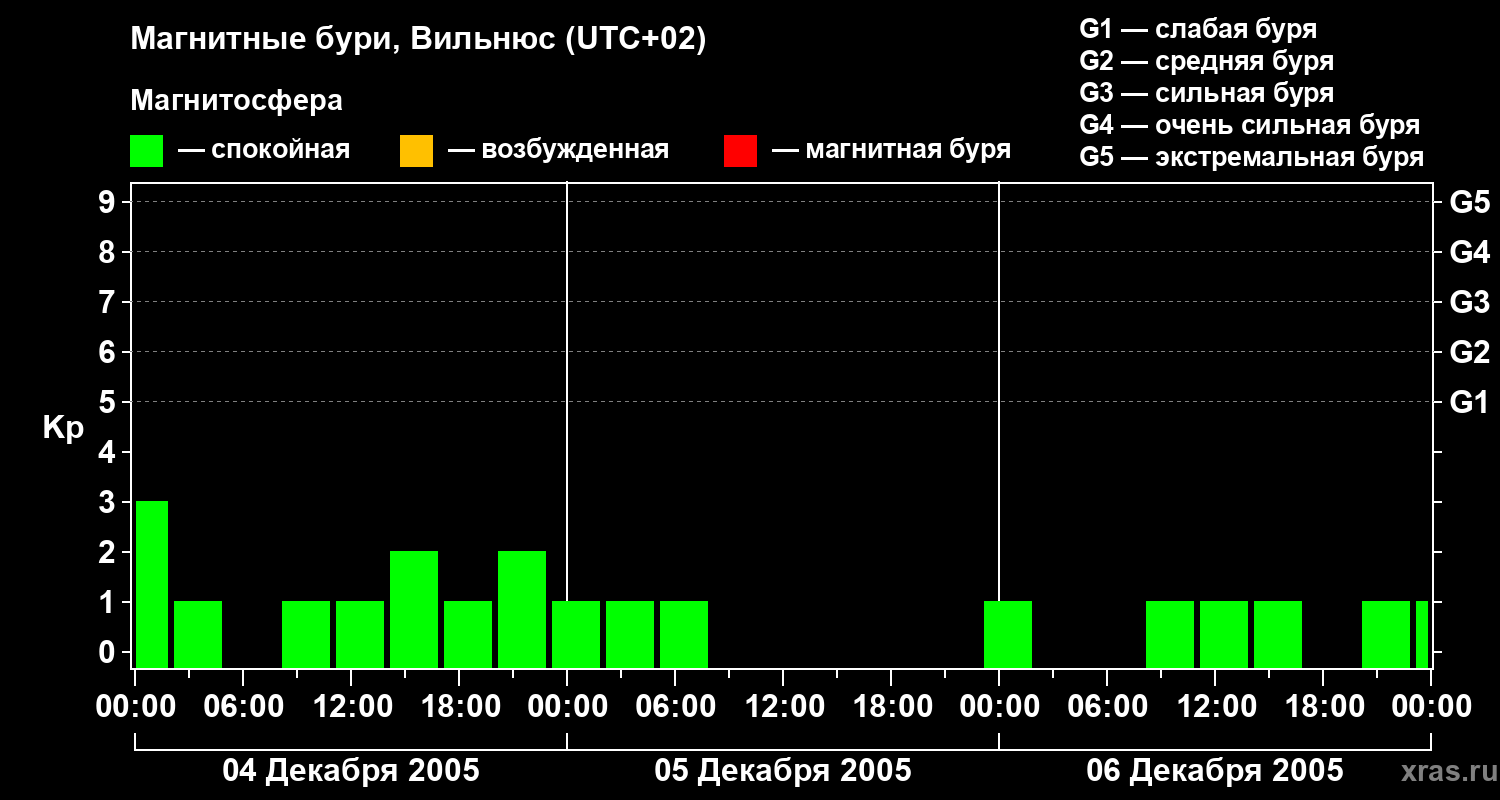The height and width of the screenshot is (800, 1500).
Task: Click the G1 label on the right axis
Action: (x=1470, y=402)
